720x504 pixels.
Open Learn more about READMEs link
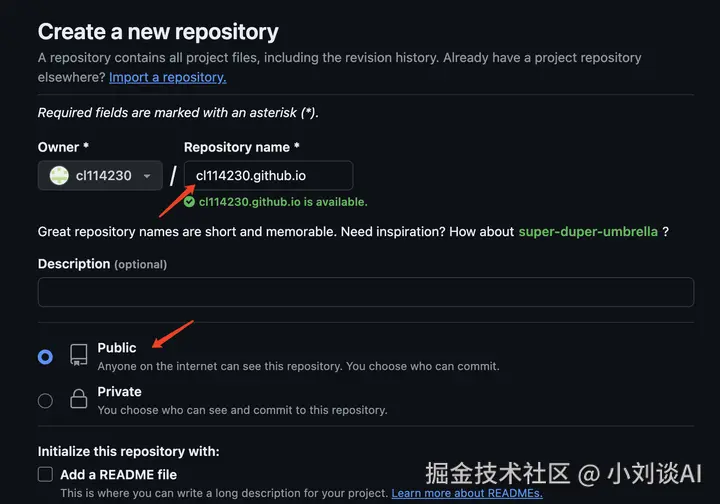(x=467, y=493)
